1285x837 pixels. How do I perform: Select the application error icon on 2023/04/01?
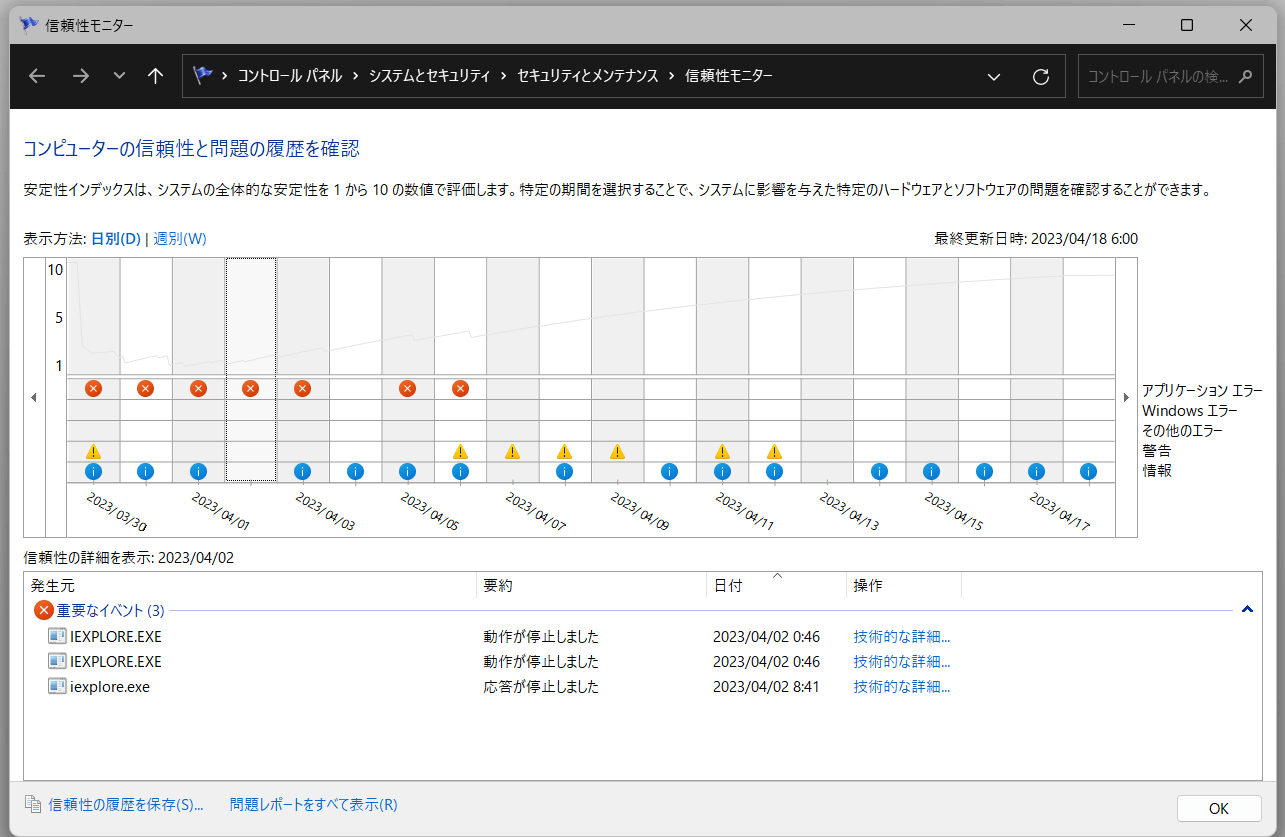[198, 388]
